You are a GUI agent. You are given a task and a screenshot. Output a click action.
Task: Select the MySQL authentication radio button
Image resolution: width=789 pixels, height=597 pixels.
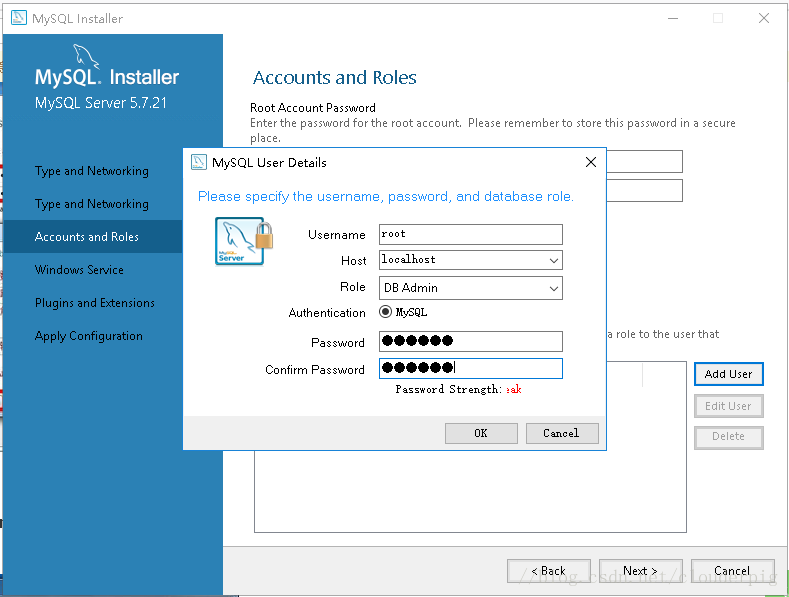tap(385, 312)
